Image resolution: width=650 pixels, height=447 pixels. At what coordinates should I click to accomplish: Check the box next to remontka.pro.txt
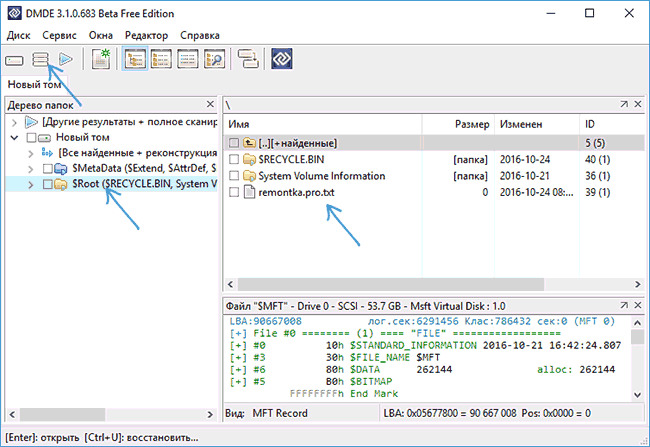pyautogui.click(x=235, y=191)
